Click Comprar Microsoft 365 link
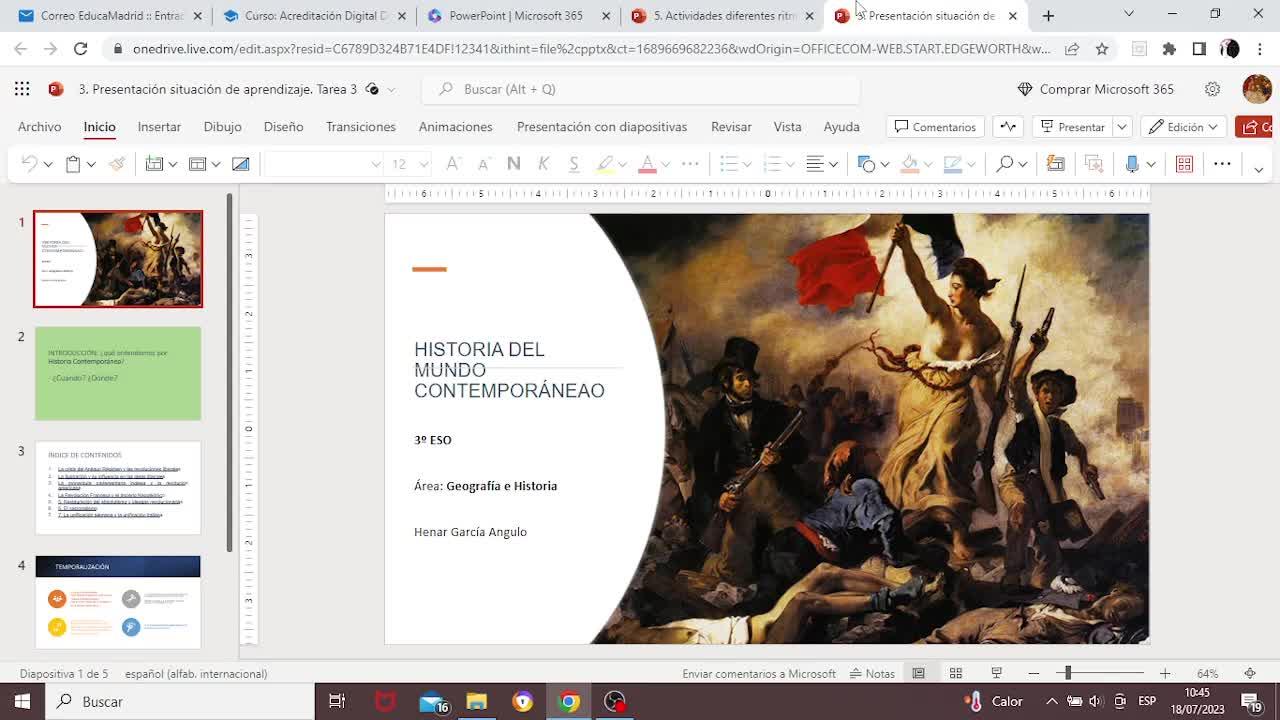Screen dimensions: 1280x720 click(x=1095, y=89)
